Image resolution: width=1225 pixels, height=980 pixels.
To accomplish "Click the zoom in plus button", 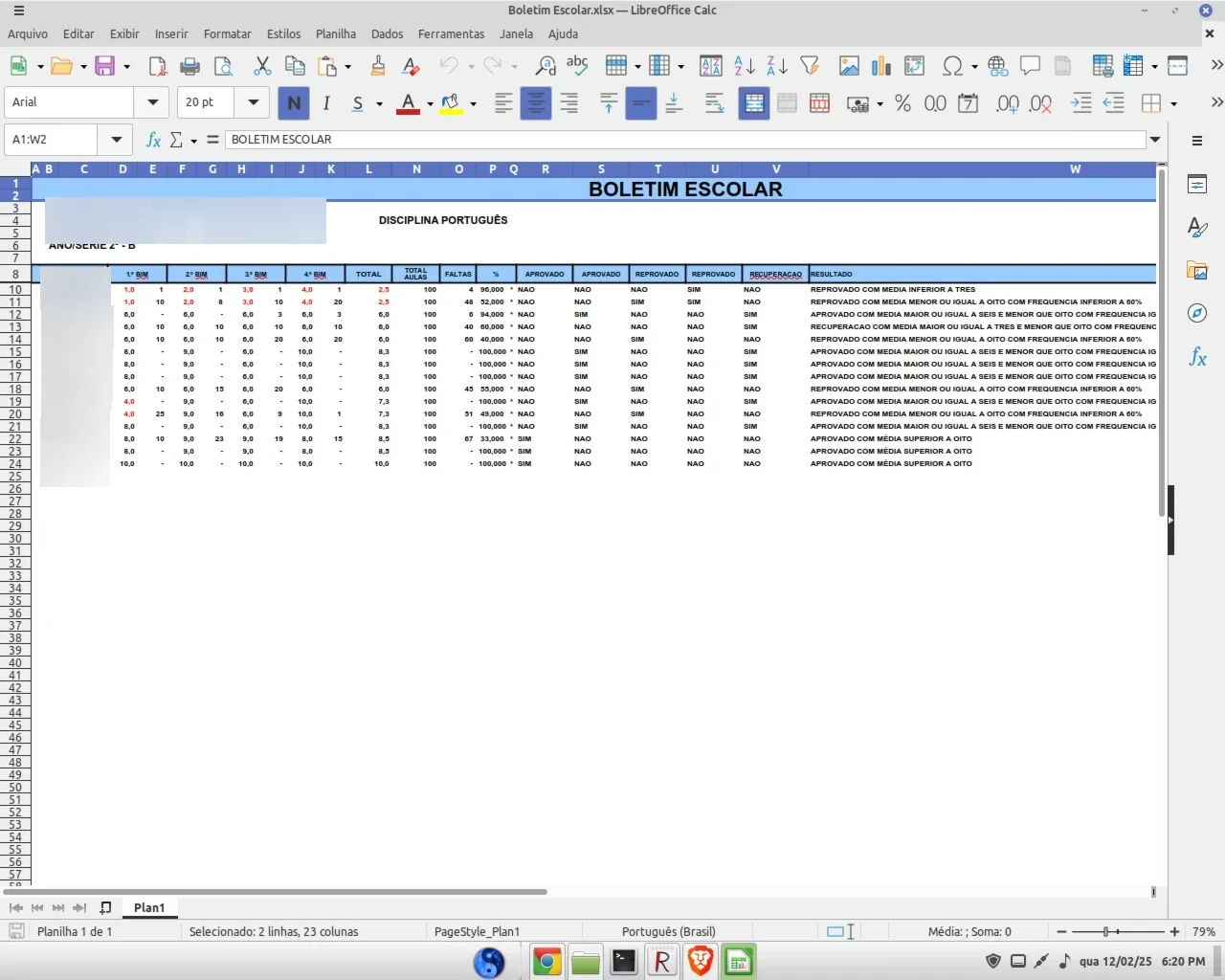I will pos(1174,931).
